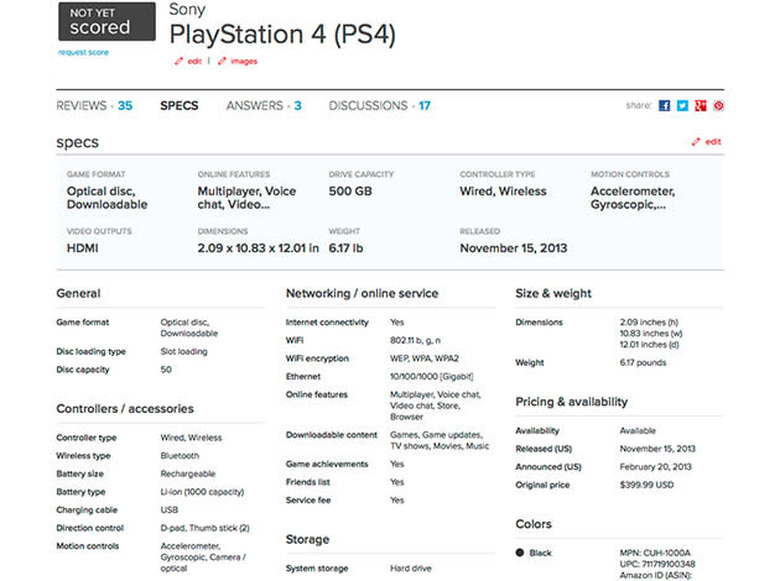Screen dimensions: 780x581
Task: View the Discussions tab
Action: (x=379, y=106)
